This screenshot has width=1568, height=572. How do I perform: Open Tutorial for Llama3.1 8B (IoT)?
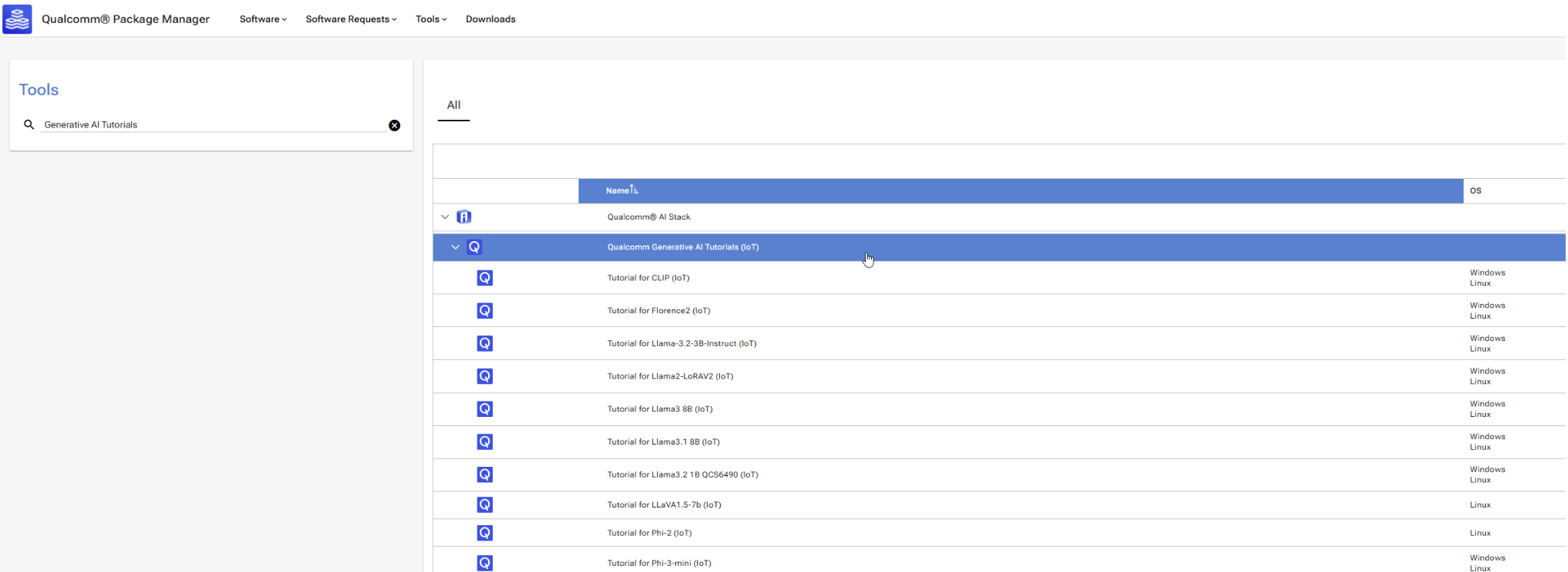pos(663,442)
